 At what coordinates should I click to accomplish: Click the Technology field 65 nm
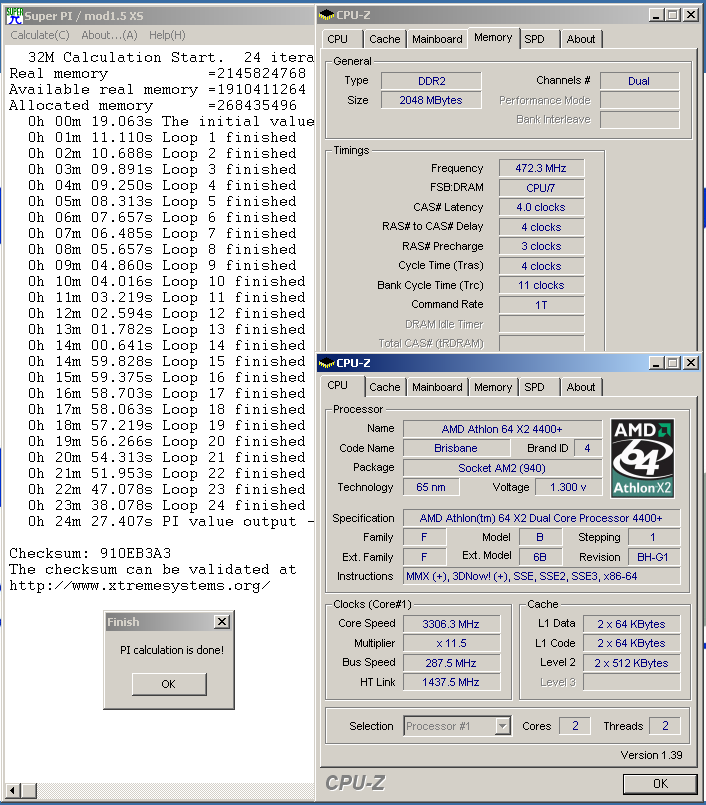point(431,487)
